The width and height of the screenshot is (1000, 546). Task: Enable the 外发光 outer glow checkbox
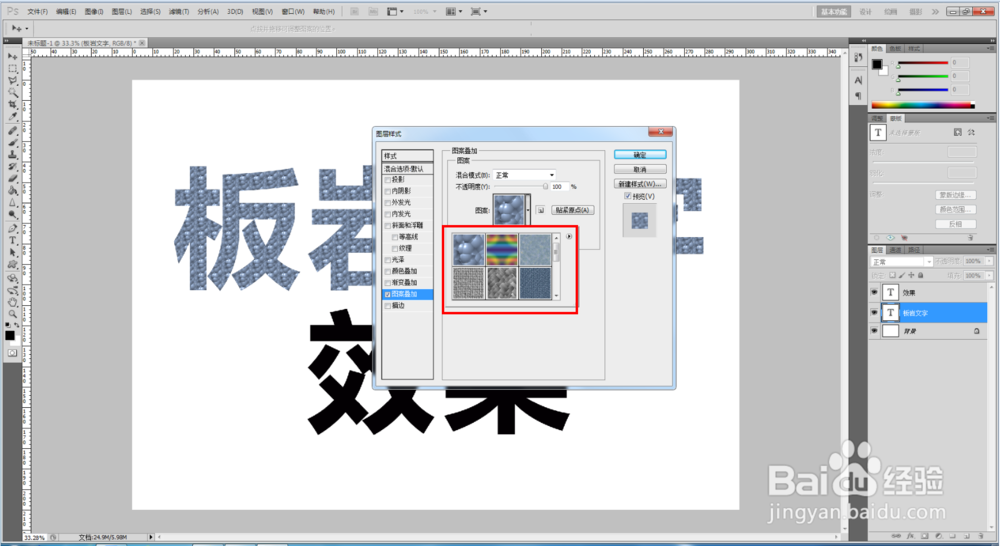(388, 203)
